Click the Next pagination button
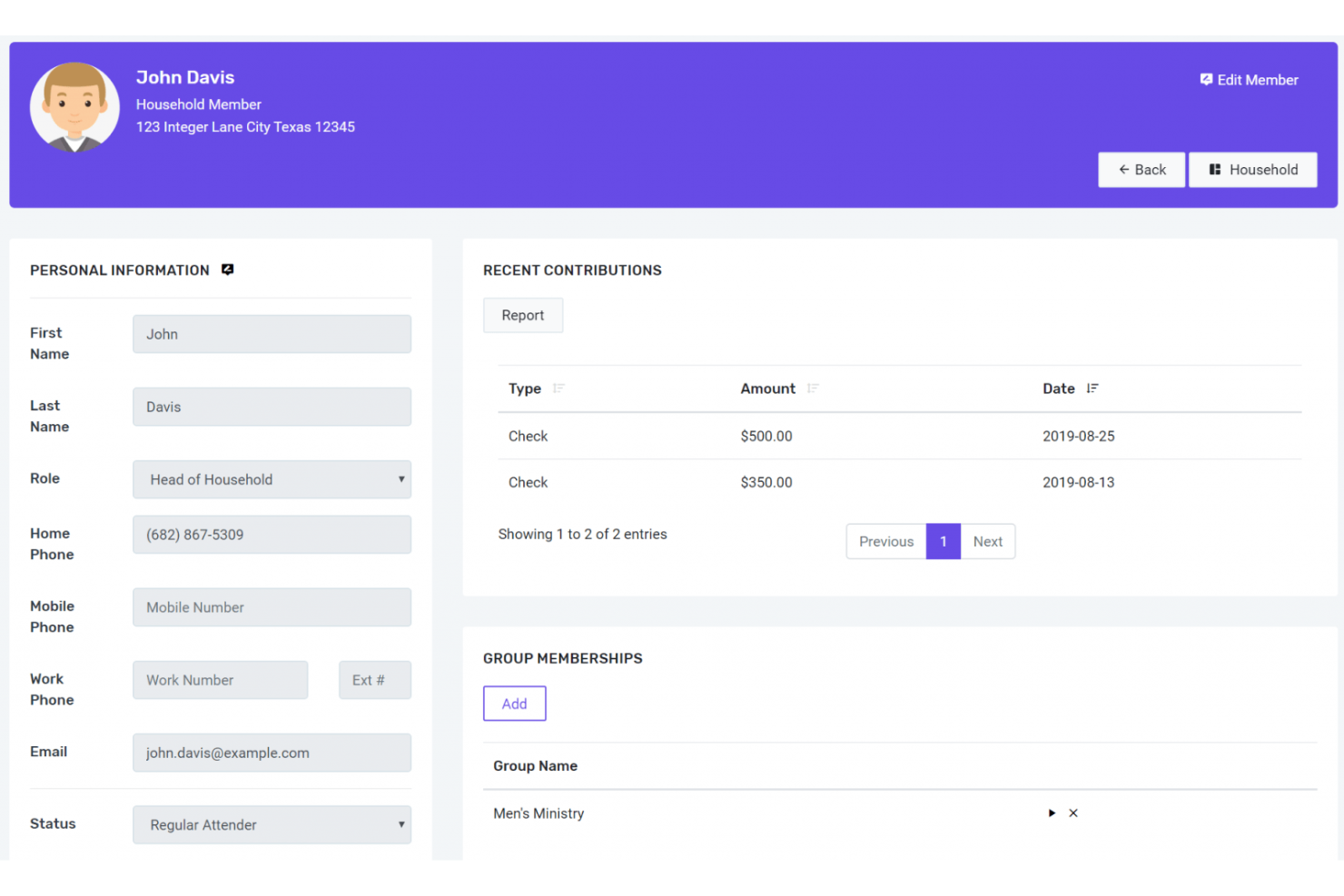Viewport: 1344px width, 896px height. click(x=987, y=541)
